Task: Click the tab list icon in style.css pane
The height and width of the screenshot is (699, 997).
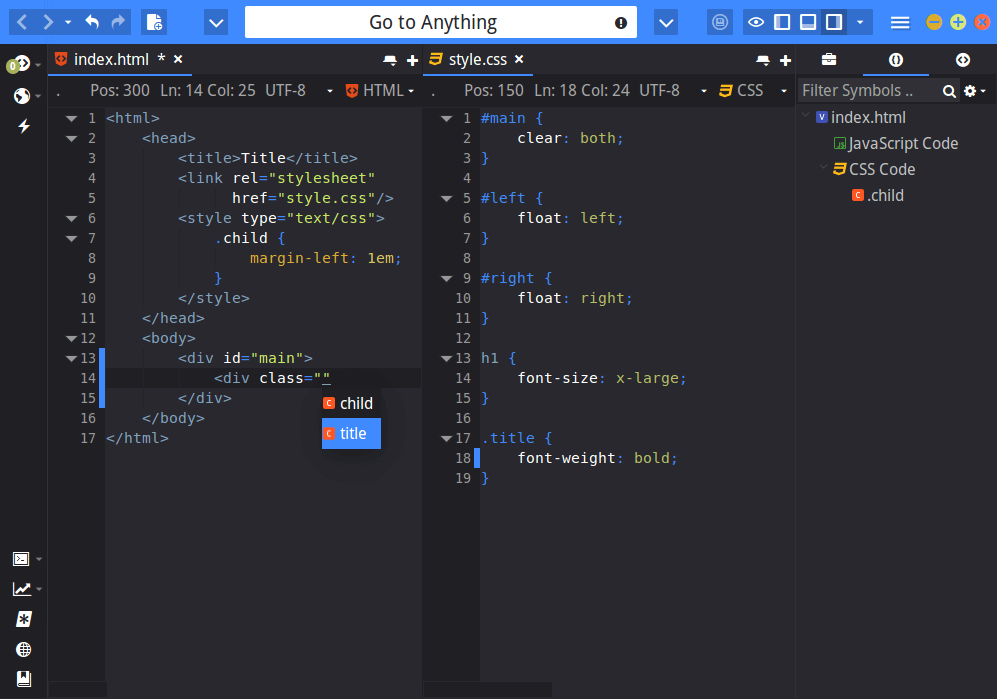Action: [763, 60]
